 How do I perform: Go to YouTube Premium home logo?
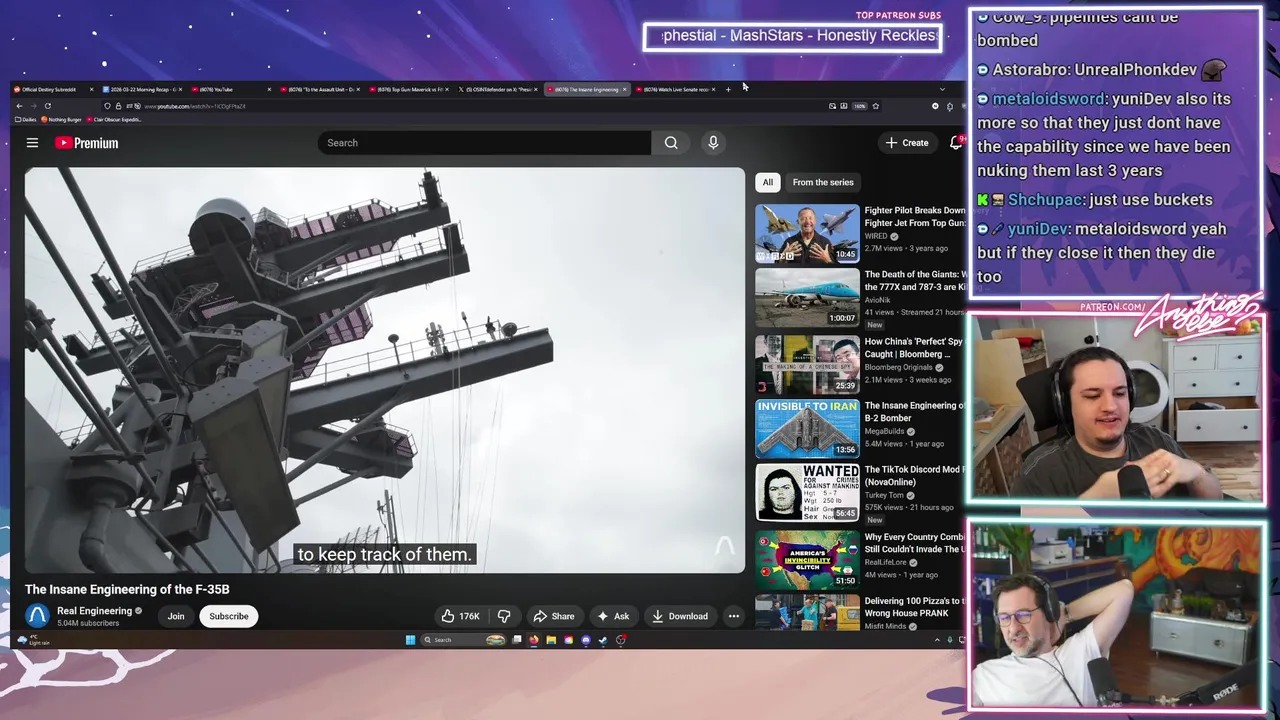[86, 143]
